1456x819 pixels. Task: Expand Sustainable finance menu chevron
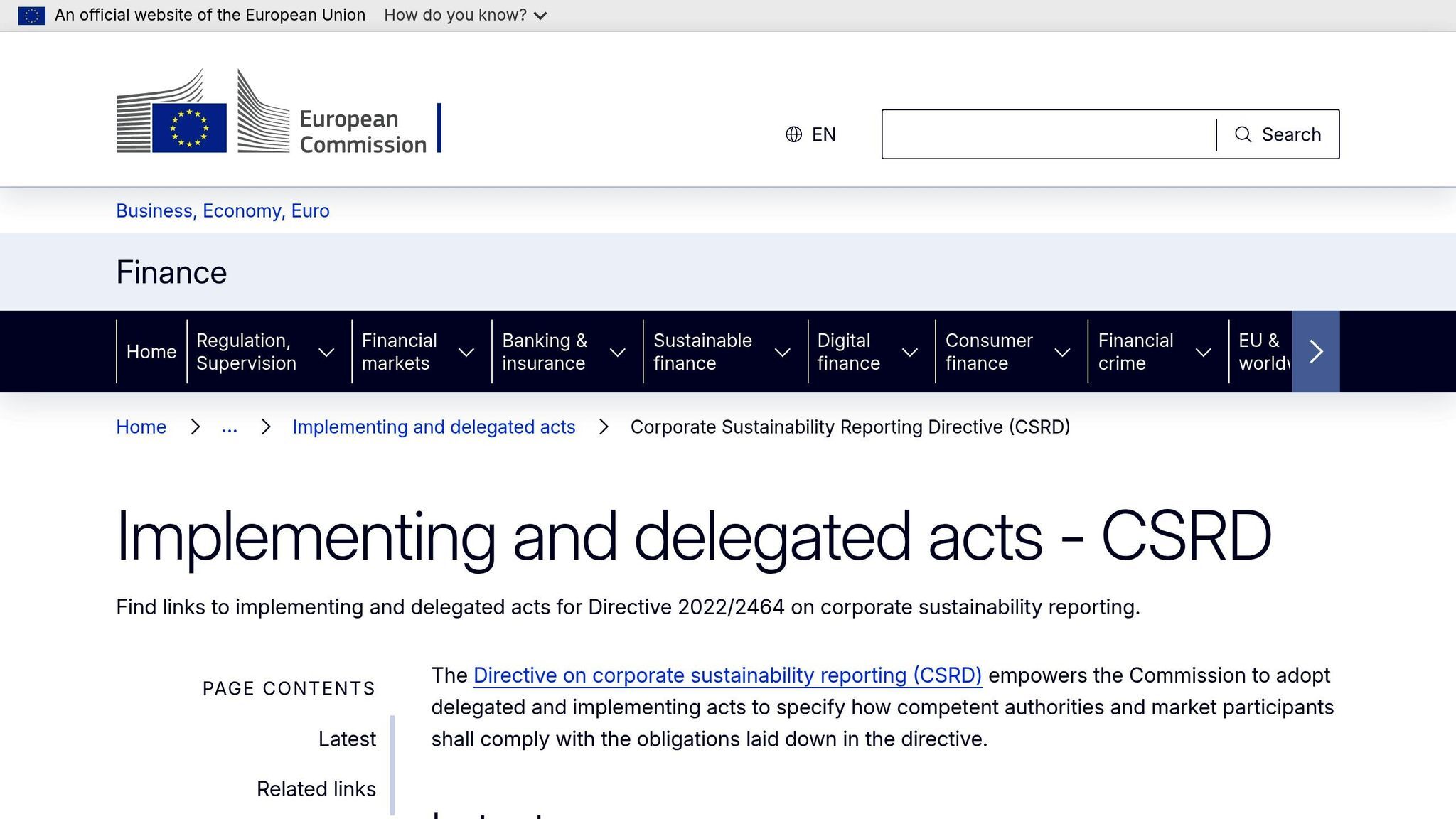click(782, 352)
